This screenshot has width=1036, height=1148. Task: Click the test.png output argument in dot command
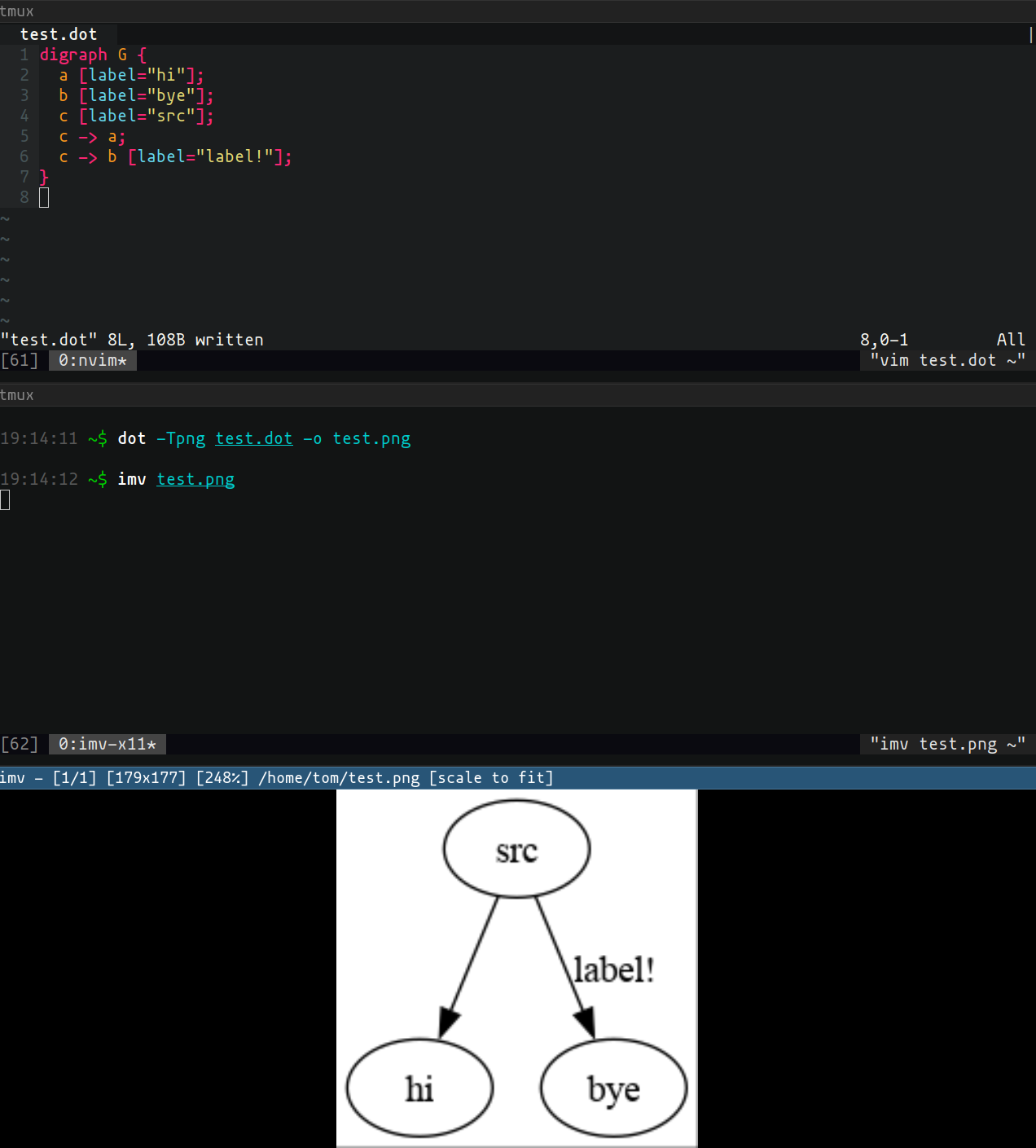tap(371, 438)
